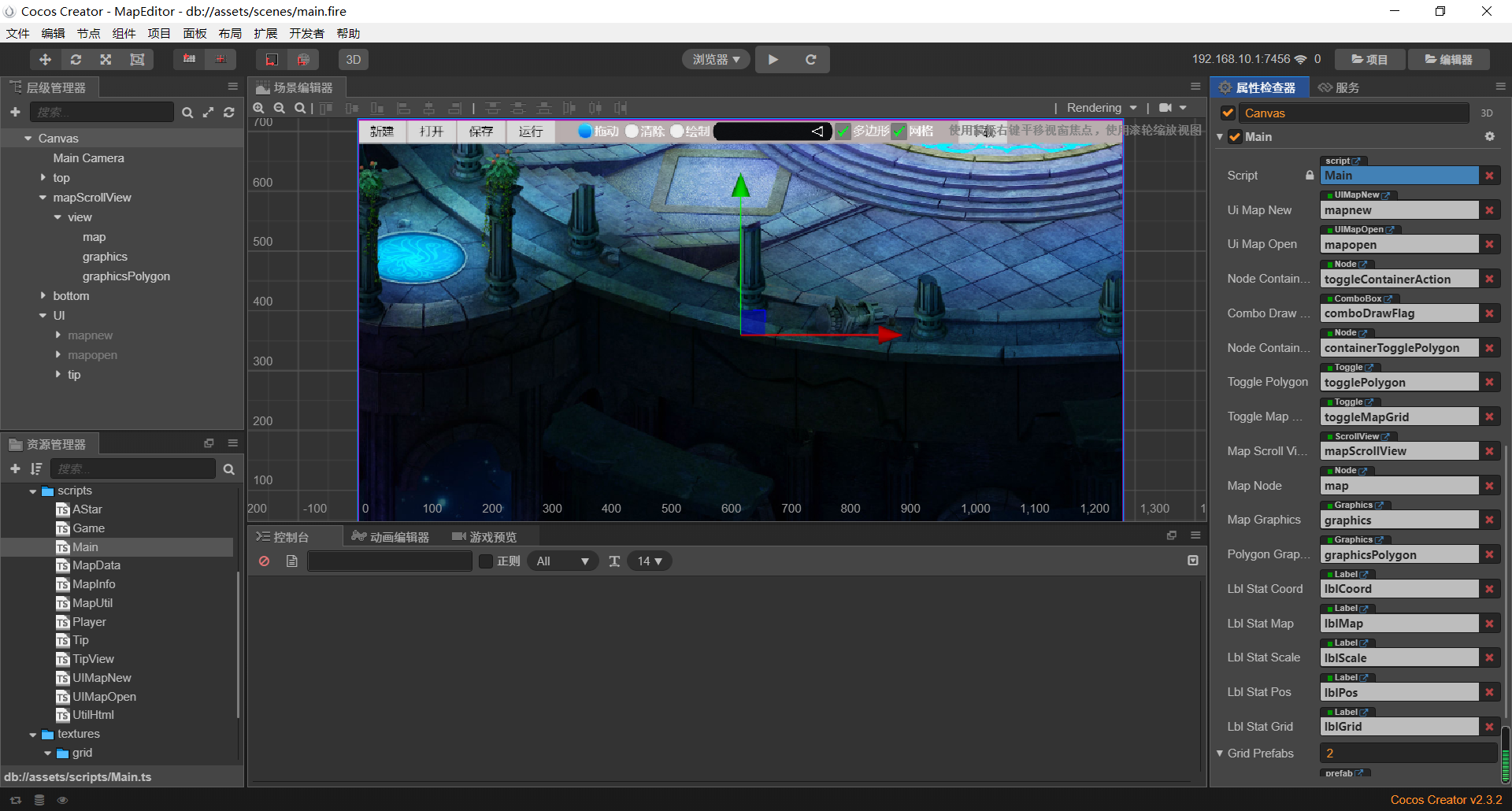The width and height of the screenshot is (1512, 811).
Task: Click the assets search field
Action: 133,468
